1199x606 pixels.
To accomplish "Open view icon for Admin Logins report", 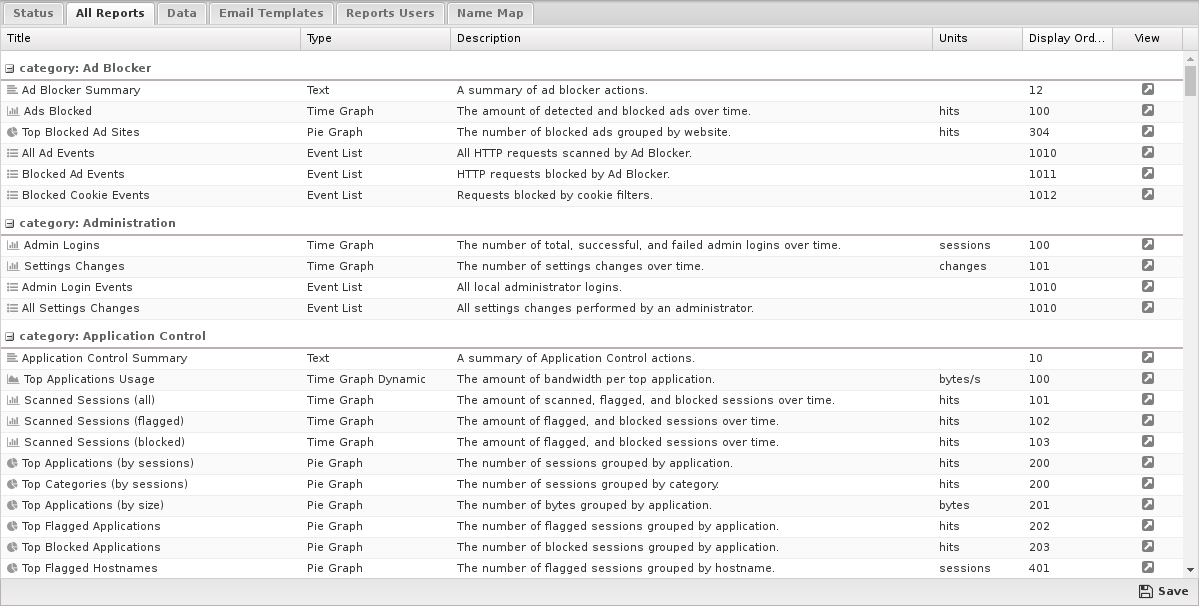I will (x=1147, y=245).
